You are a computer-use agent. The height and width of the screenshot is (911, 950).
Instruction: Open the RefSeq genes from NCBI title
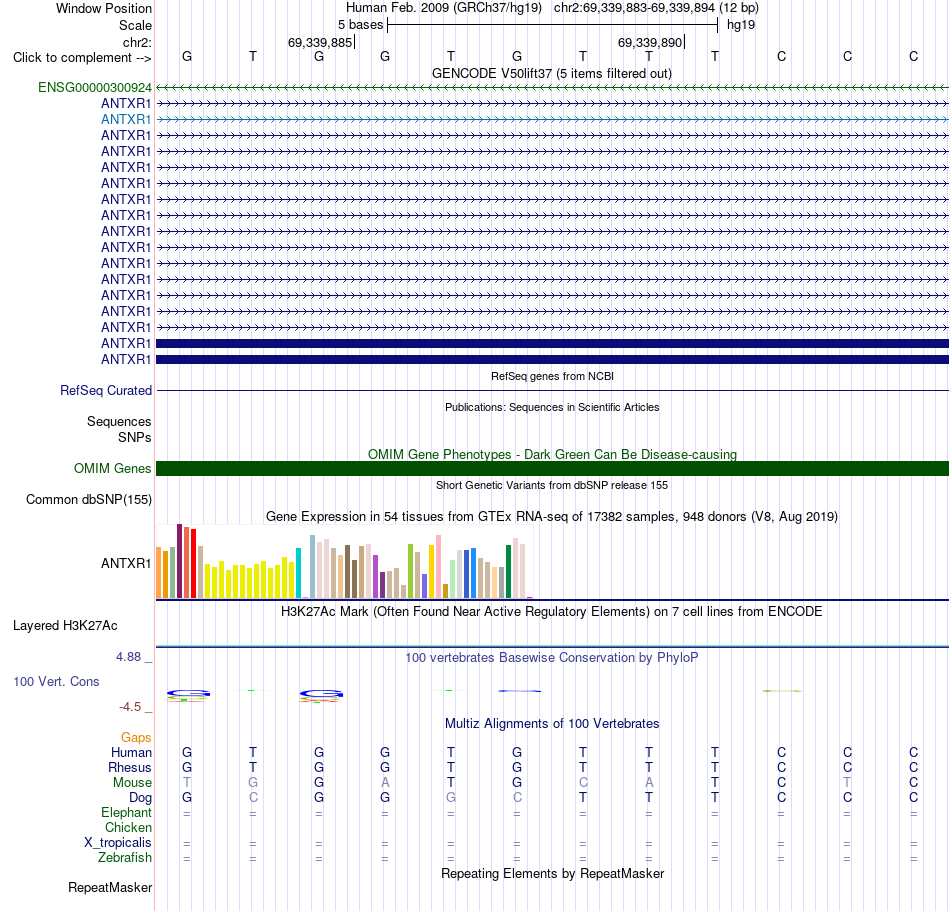click(x=552, y=376)
